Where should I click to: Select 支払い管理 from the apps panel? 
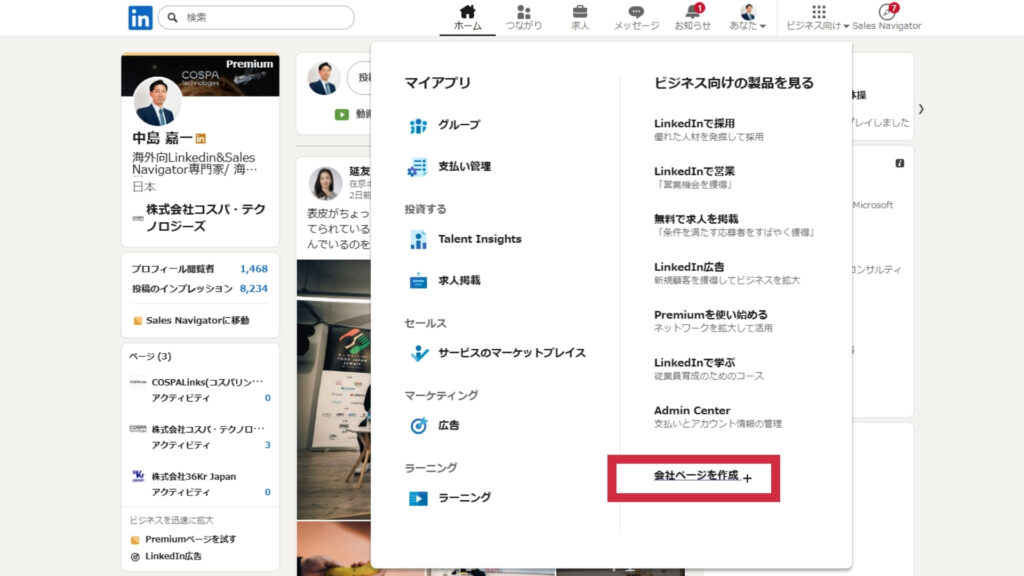[x=464, y=166]
